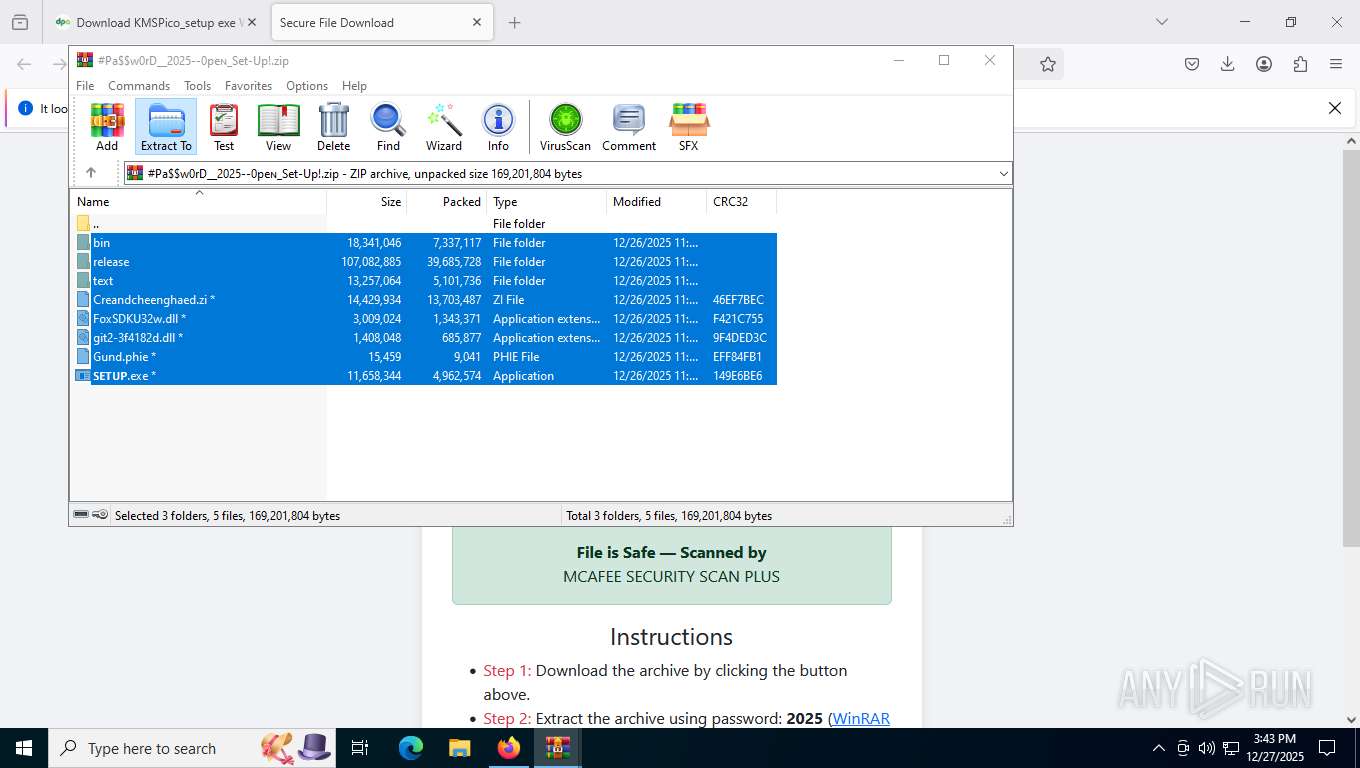The image size is (1360, 768).
Task: Click the taskbar search box
Action: 193,748
